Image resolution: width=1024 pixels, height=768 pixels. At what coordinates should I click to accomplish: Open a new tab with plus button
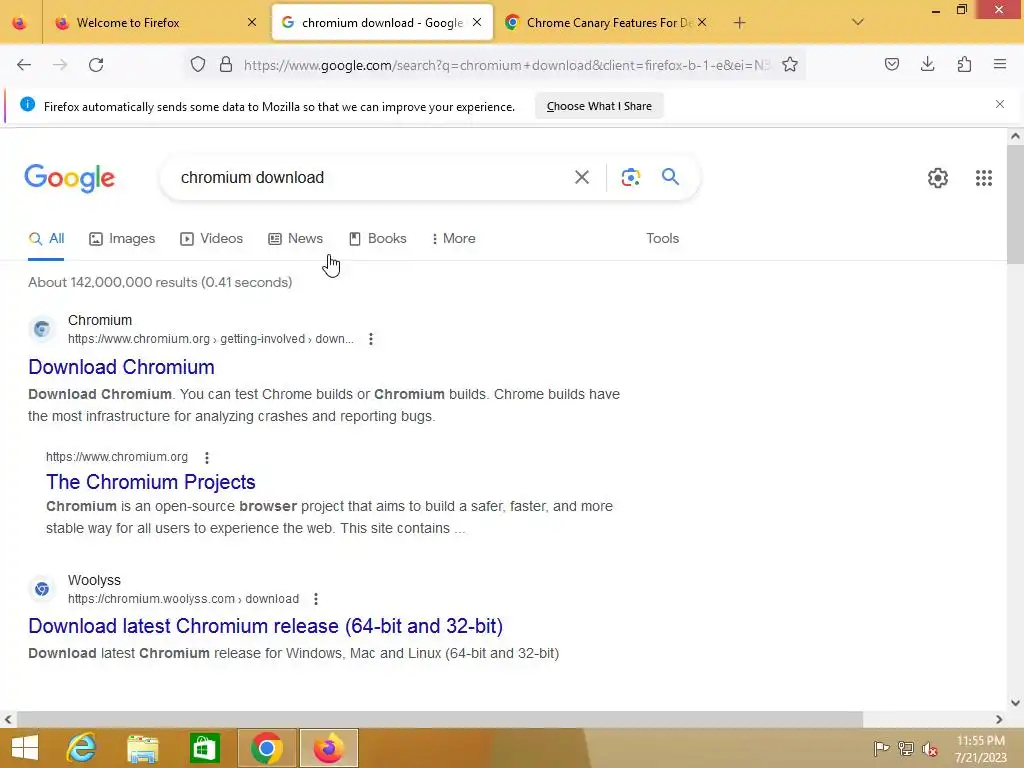coord(739,23)
